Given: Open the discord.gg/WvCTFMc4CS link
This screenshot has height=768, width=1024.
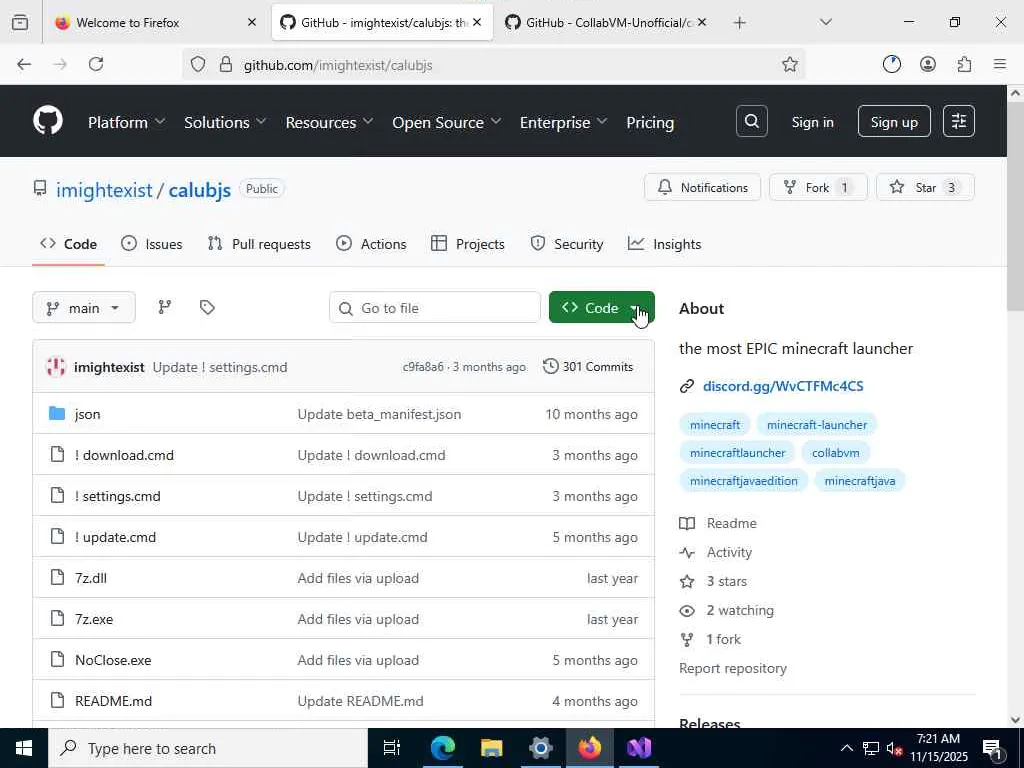Looking at the screenshot, I should 783,386.
